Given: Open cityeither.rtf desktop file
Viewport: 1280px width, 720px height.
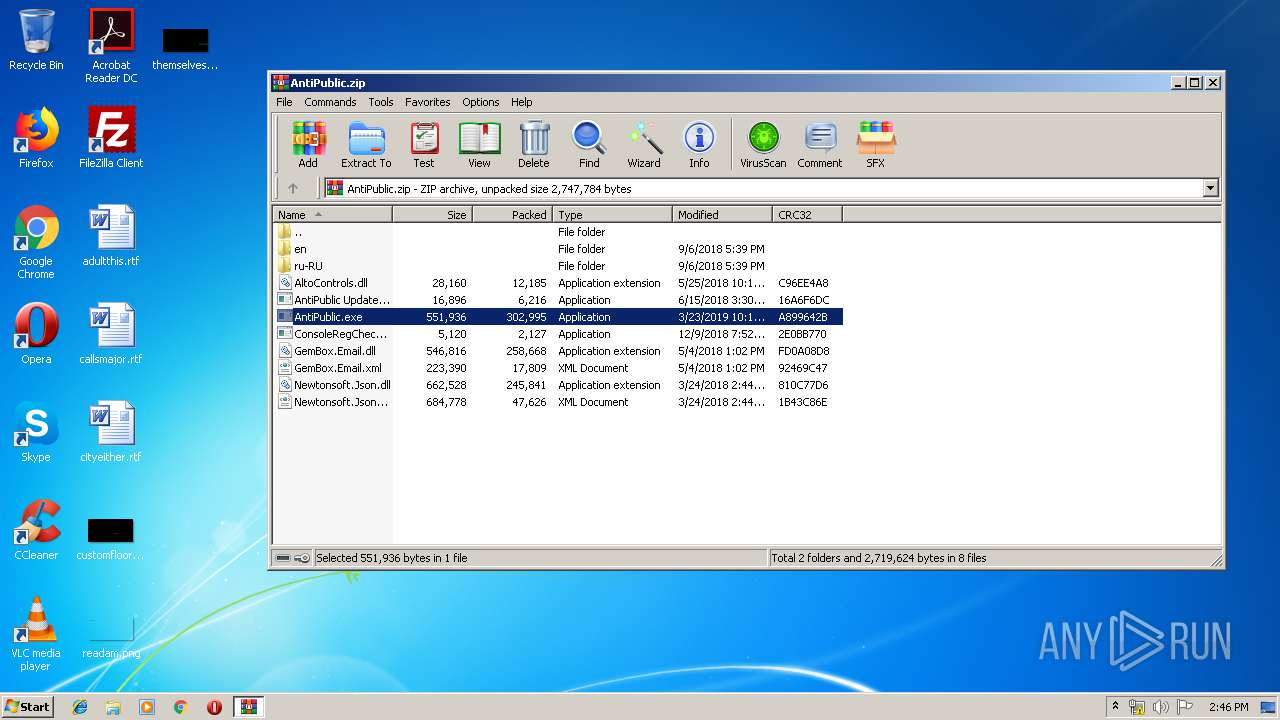Looking at the screenshot, I should click(111, 432).
